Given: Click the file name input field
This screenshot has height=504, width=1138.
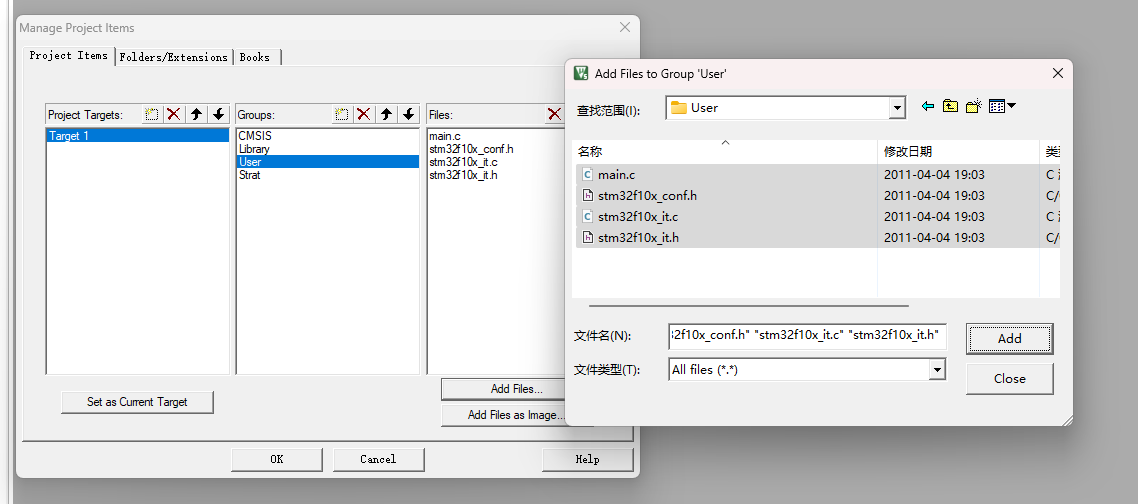Looking at the screenshot, I should (x=806, y=336).
